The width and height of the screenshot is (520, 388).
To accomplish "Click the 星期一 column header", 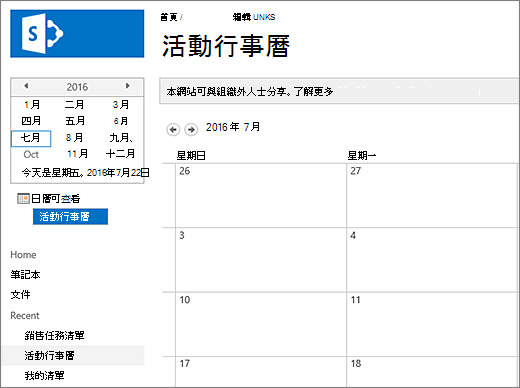I will 362,155.
